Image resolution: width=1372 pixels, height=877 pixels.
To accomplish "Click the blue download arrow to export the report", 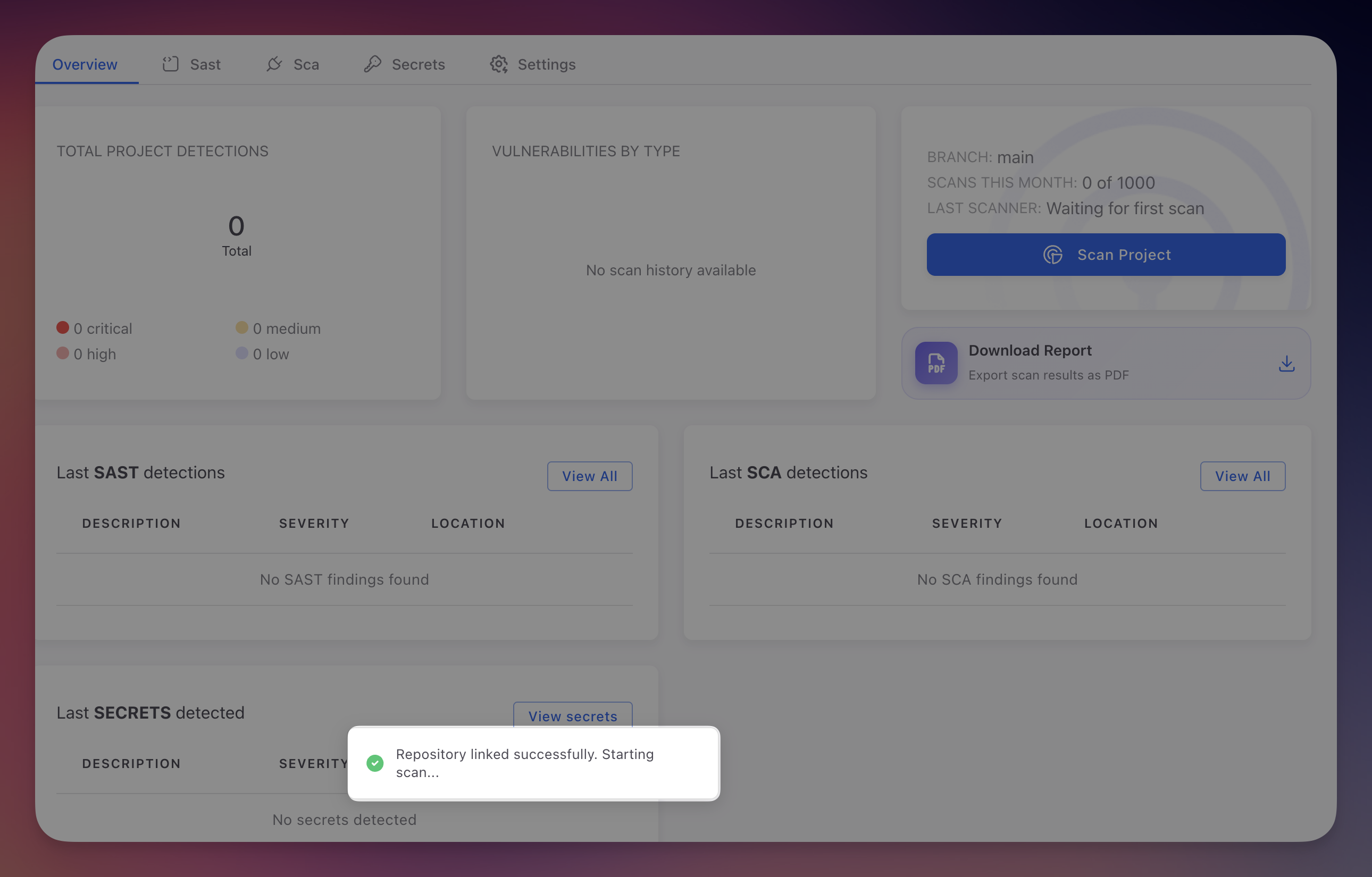I will (1286, 364).
